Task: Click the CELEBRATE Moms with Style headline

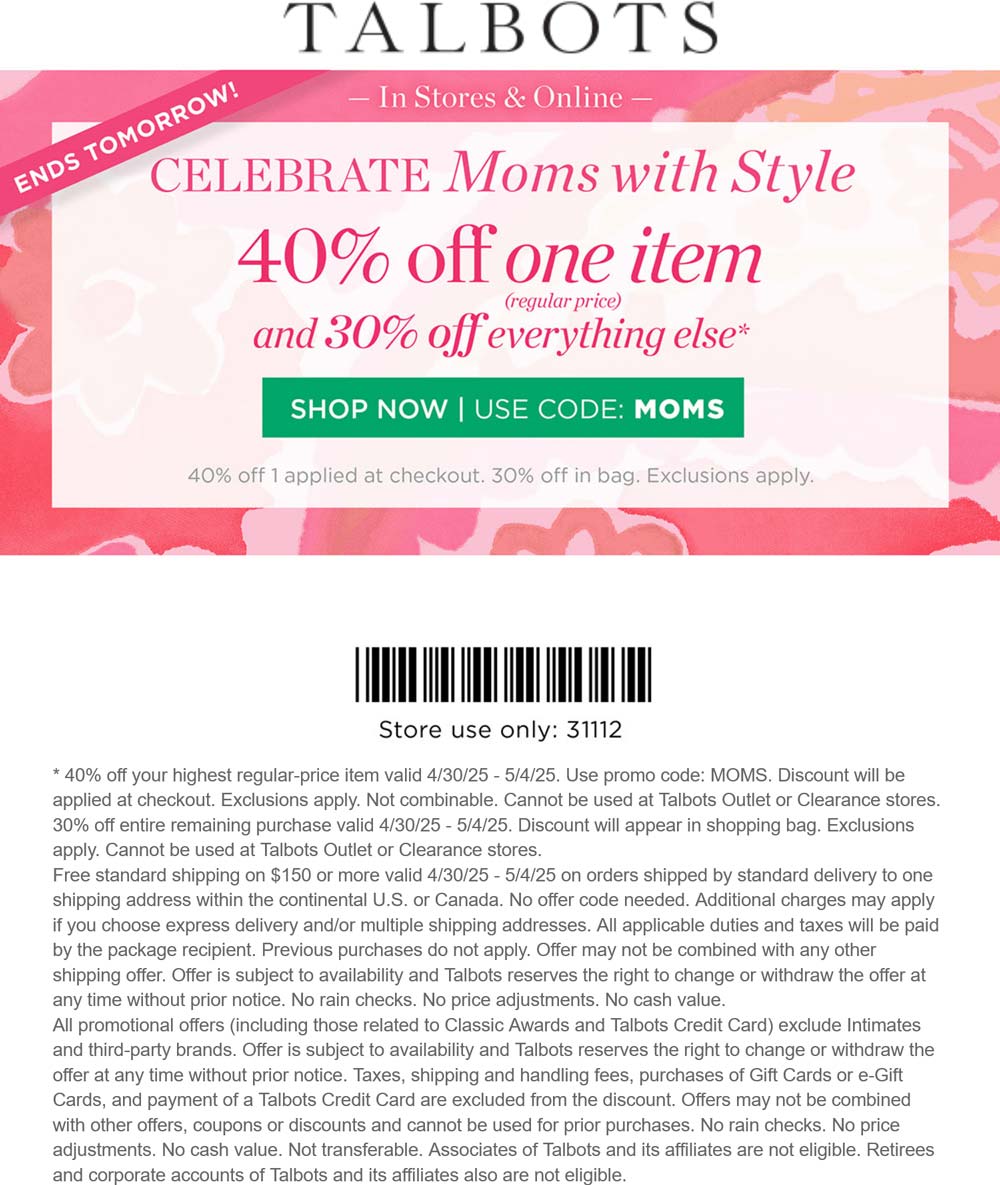Action: 502,173
